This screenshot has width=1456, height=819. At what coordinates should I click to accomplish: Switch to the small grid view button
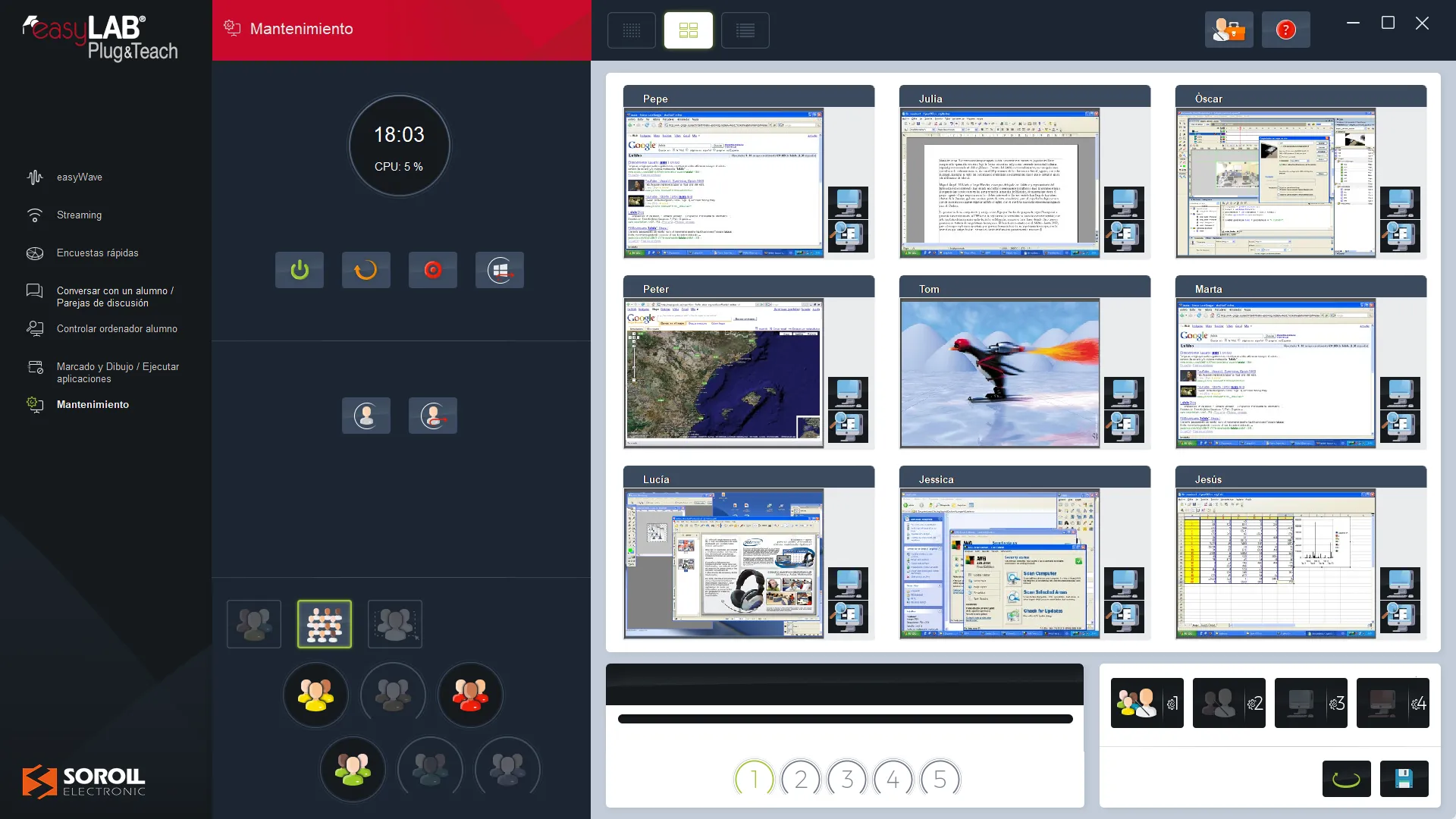tap(632, 30)
